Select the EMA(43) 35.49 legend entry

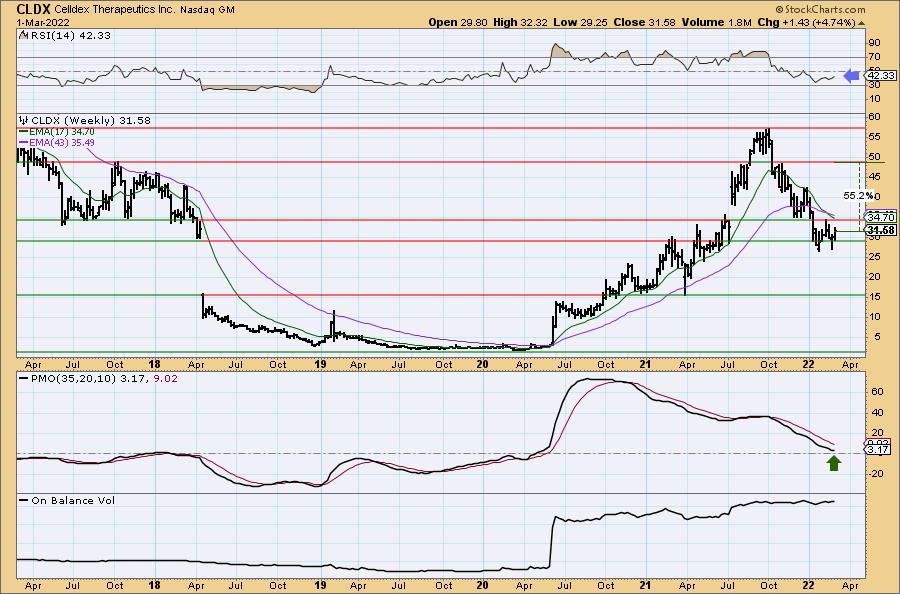coord(56,142)
